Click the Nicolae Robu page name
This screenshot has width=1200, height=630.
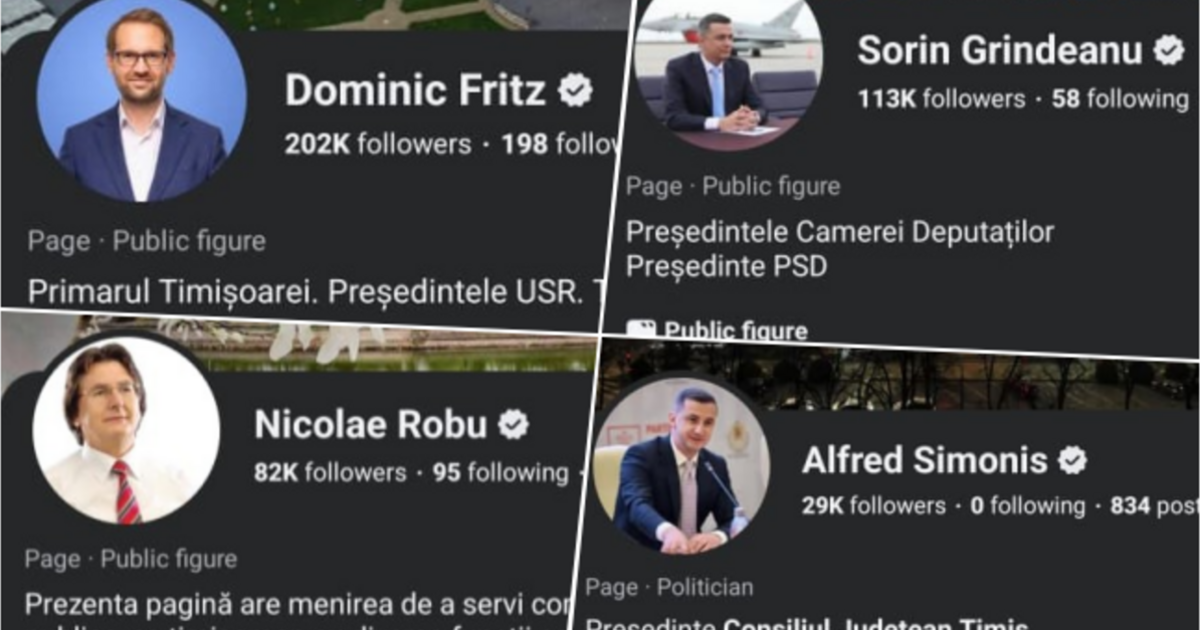tap(370, 425)
